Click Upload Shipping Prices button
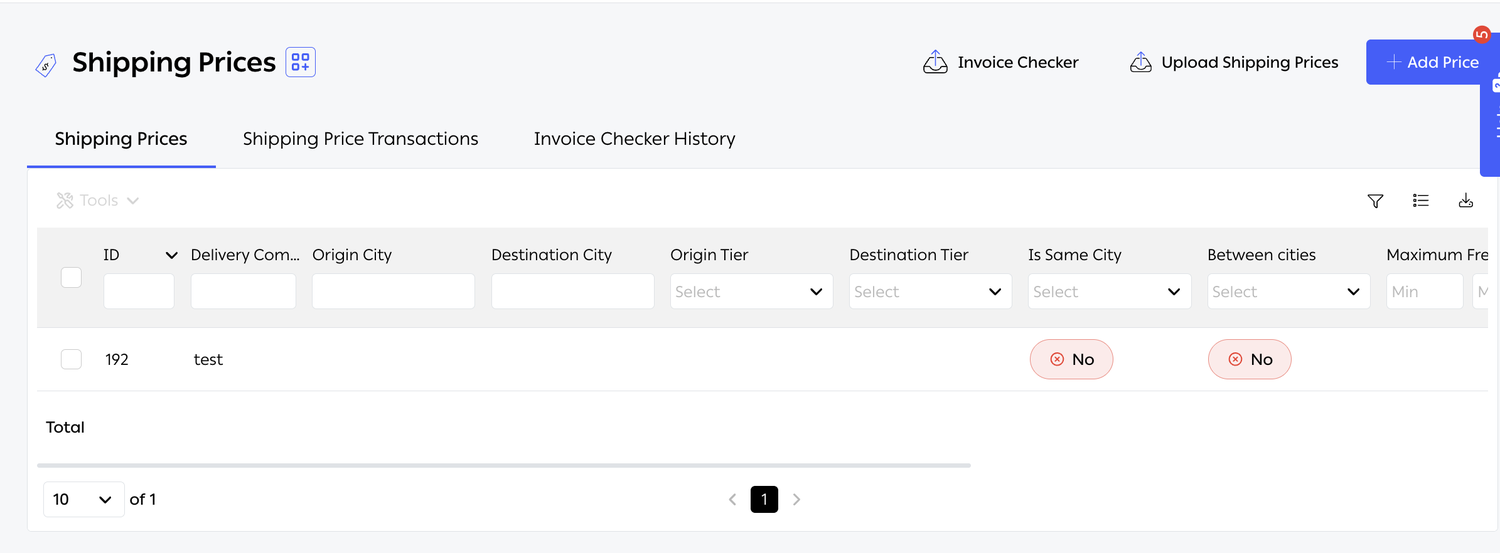Viewport: 1500px width, 553px height. click(1234, 62)
